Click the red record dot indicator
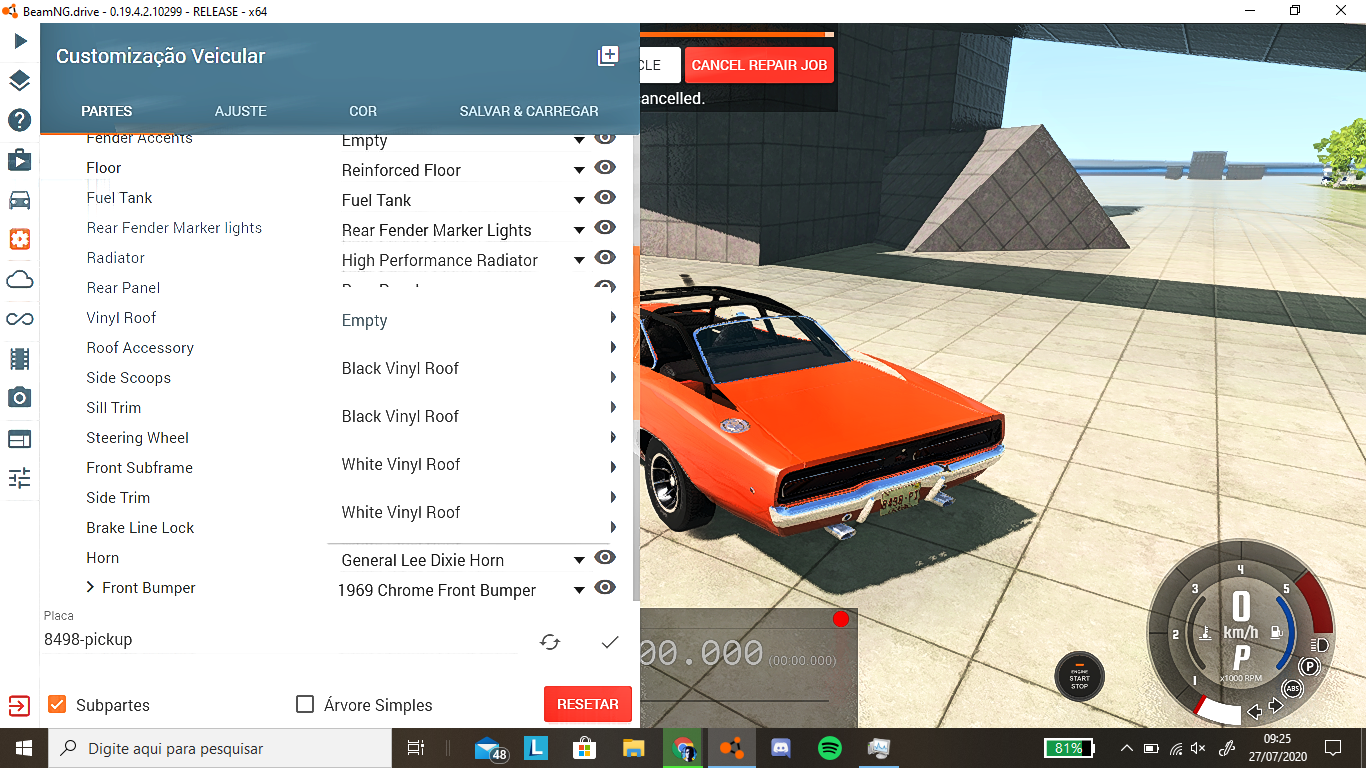 pos(841,619)
